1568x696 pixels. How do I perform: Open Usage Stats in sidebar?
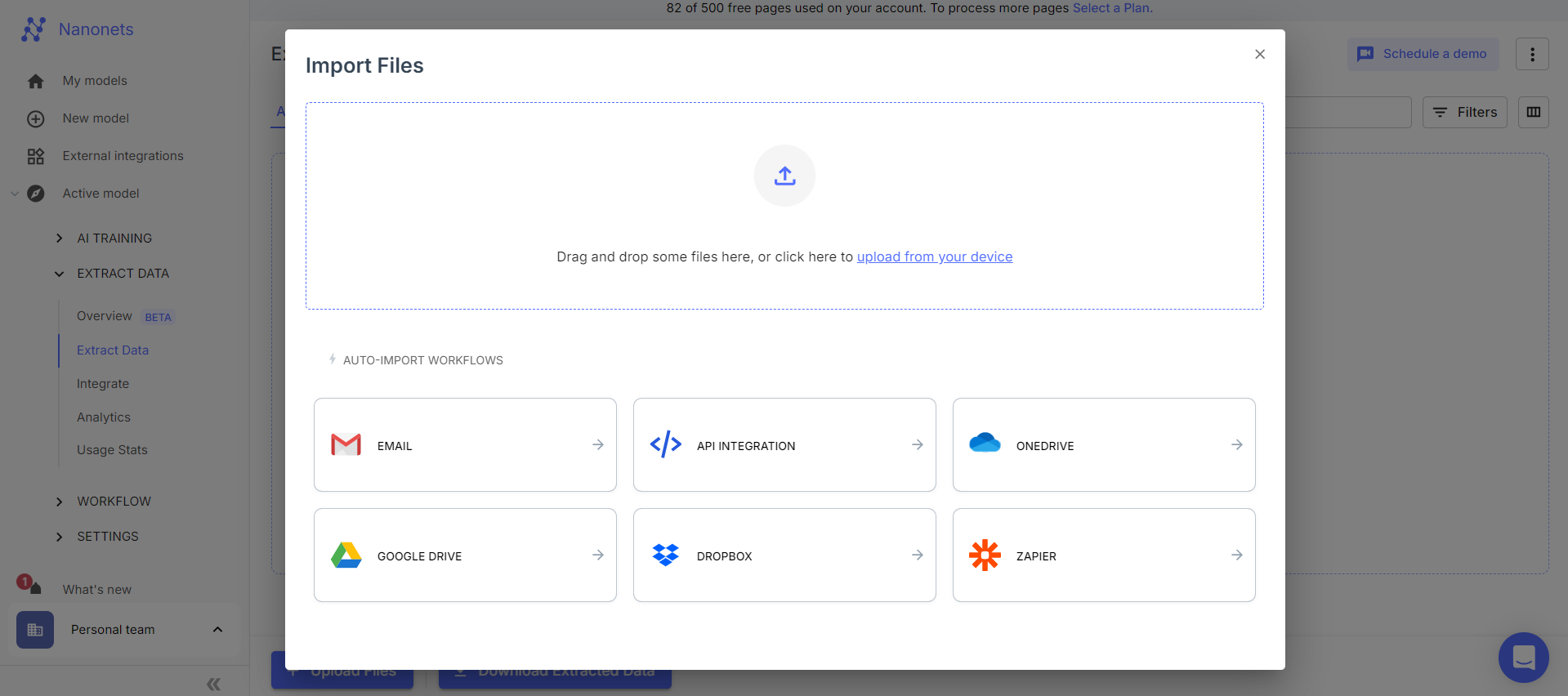click(x=112, y=449)
